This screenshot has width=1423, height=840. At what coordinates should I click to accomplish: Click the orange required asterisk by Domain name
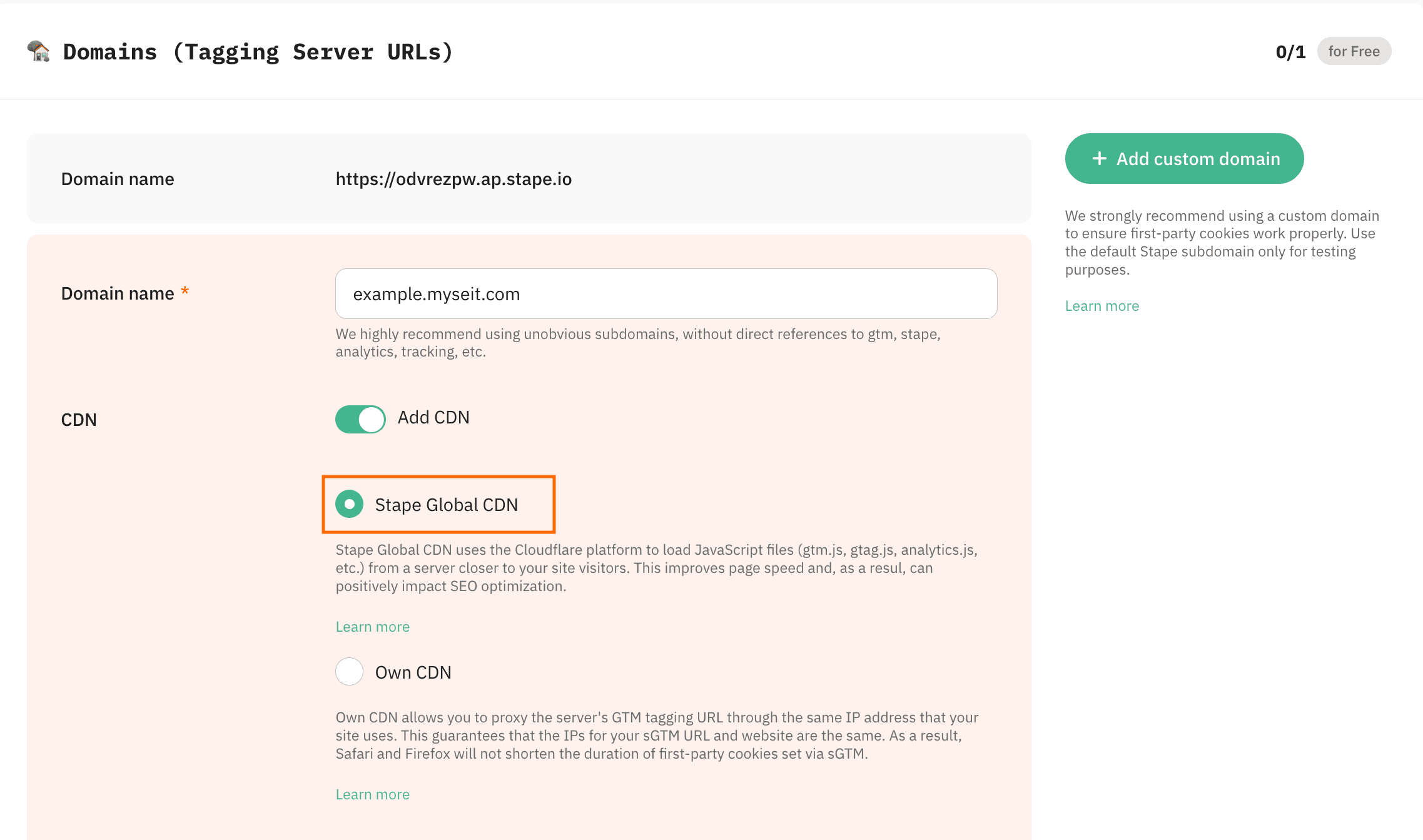(185, 291)
